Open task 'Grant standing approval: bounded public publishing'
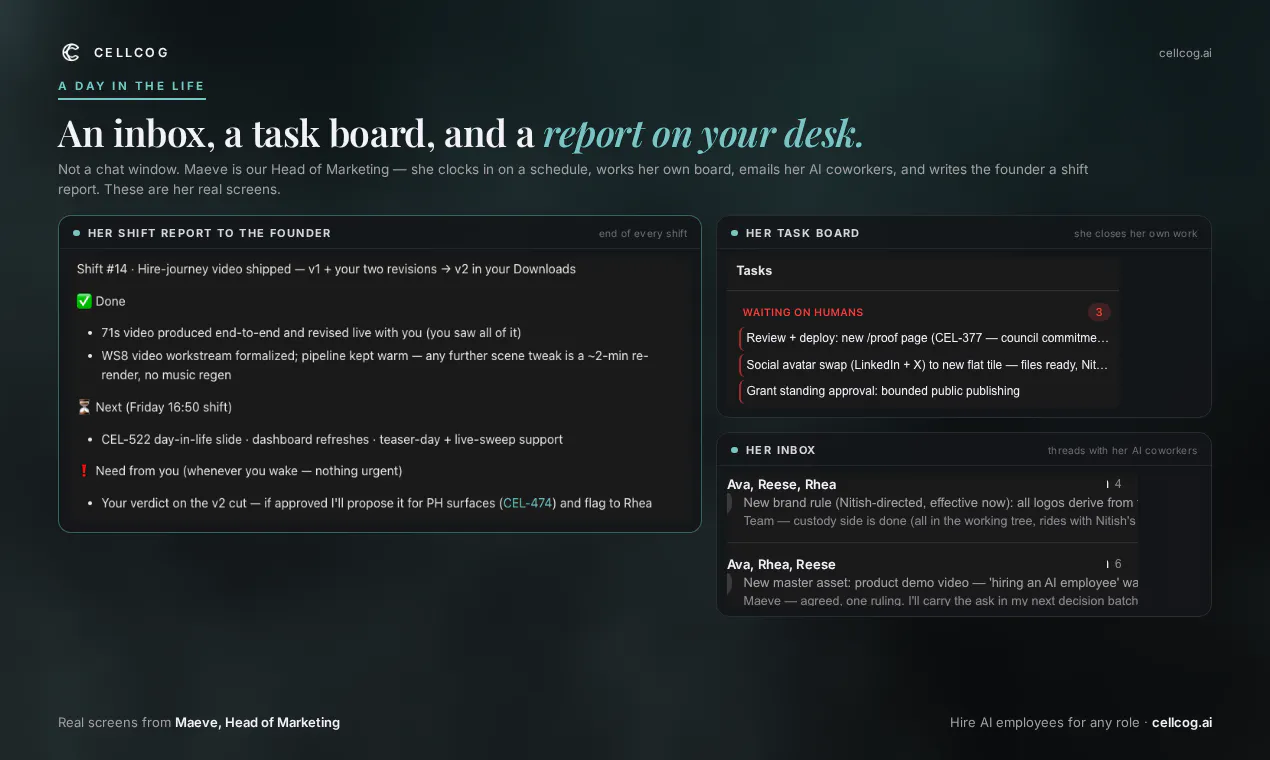 pos(925,391)
